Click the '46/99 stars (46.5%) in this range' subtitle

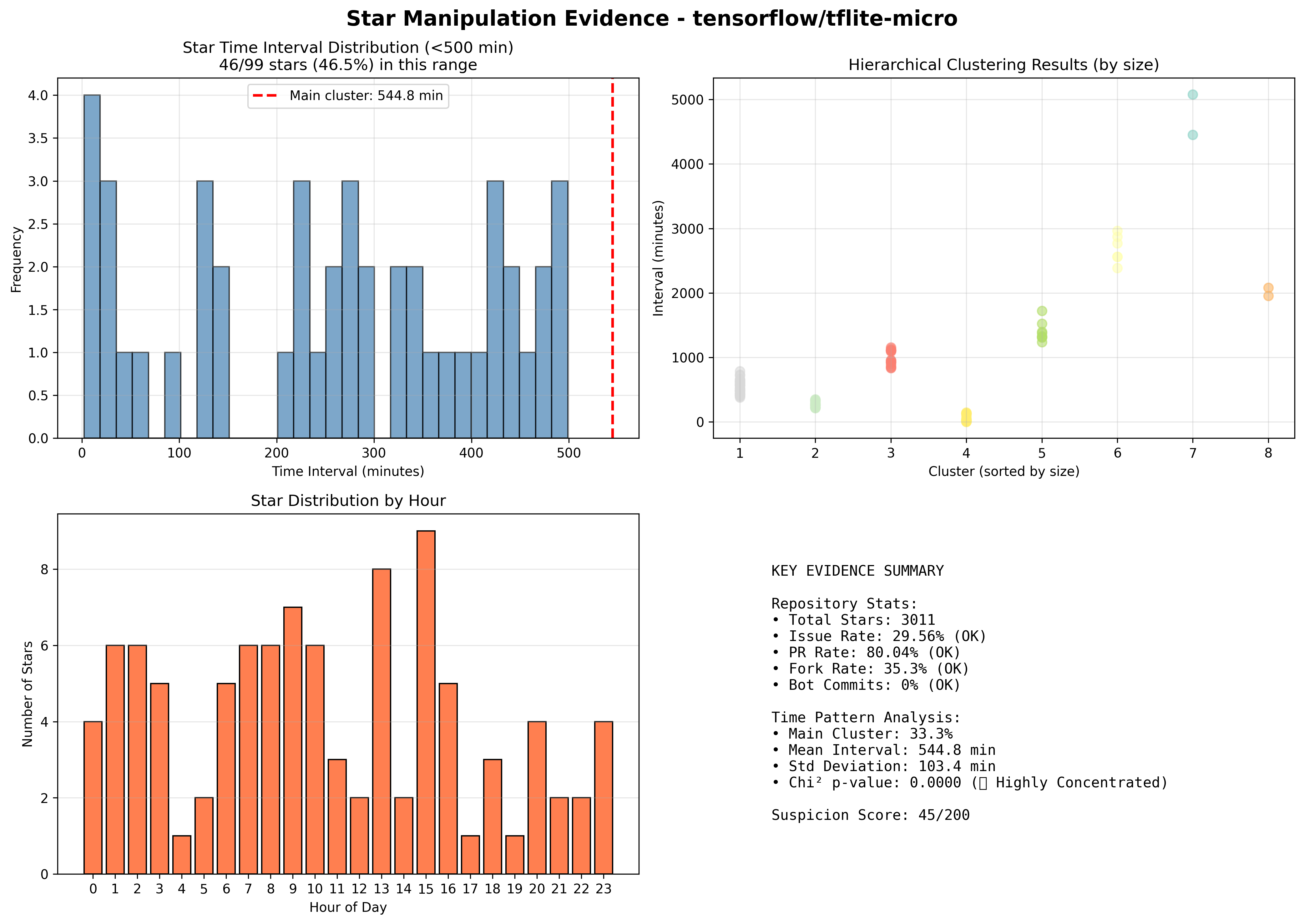pos(348,65)
